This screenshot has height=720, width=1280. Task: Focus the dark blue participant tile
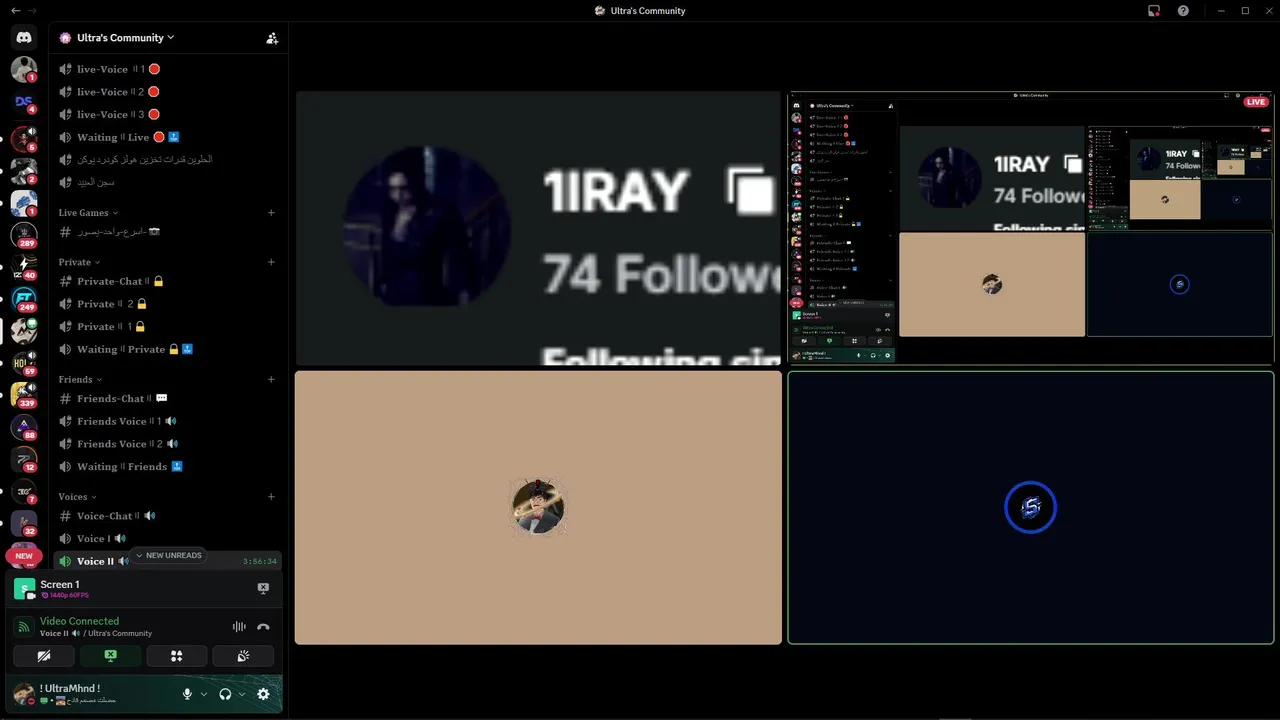pyautogui.click(x=1031, y=508)
